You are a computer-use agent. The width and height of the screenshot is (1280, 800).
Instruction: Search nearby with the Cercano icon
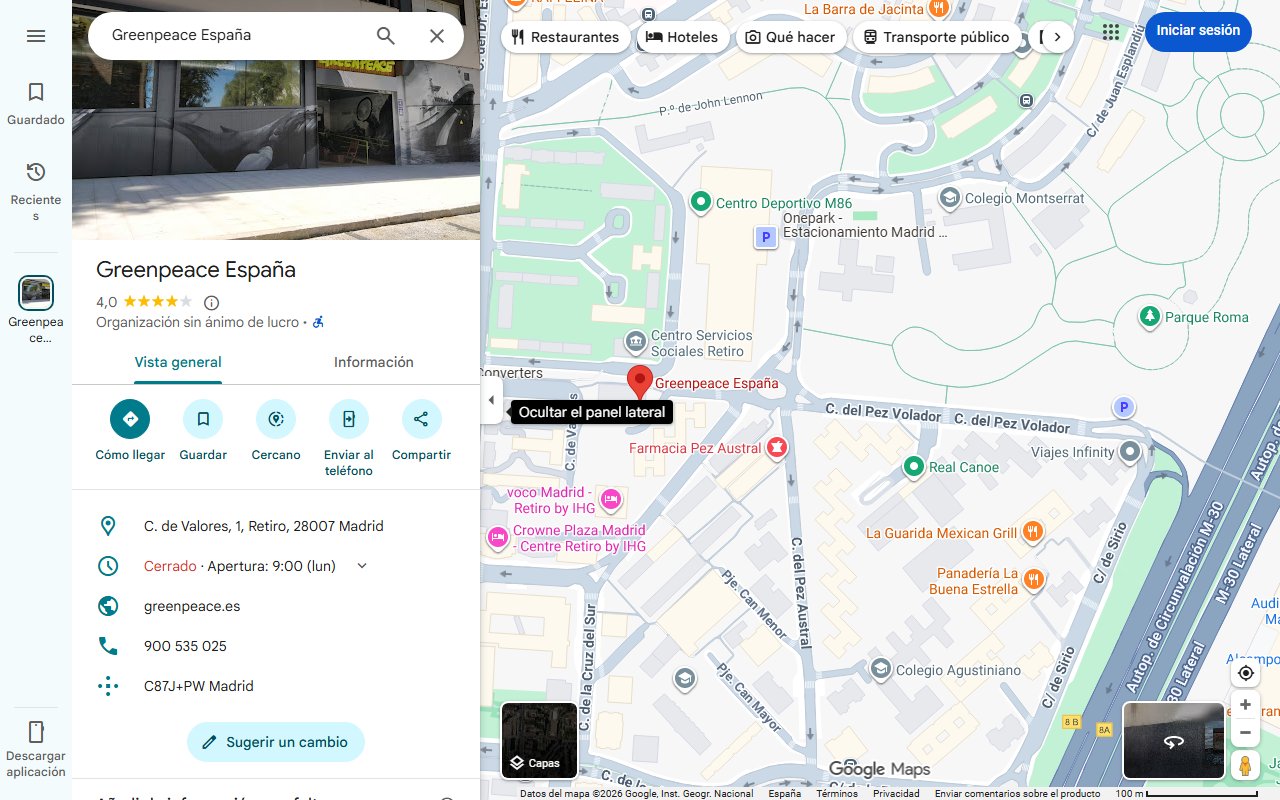click(x=276, y=419)
